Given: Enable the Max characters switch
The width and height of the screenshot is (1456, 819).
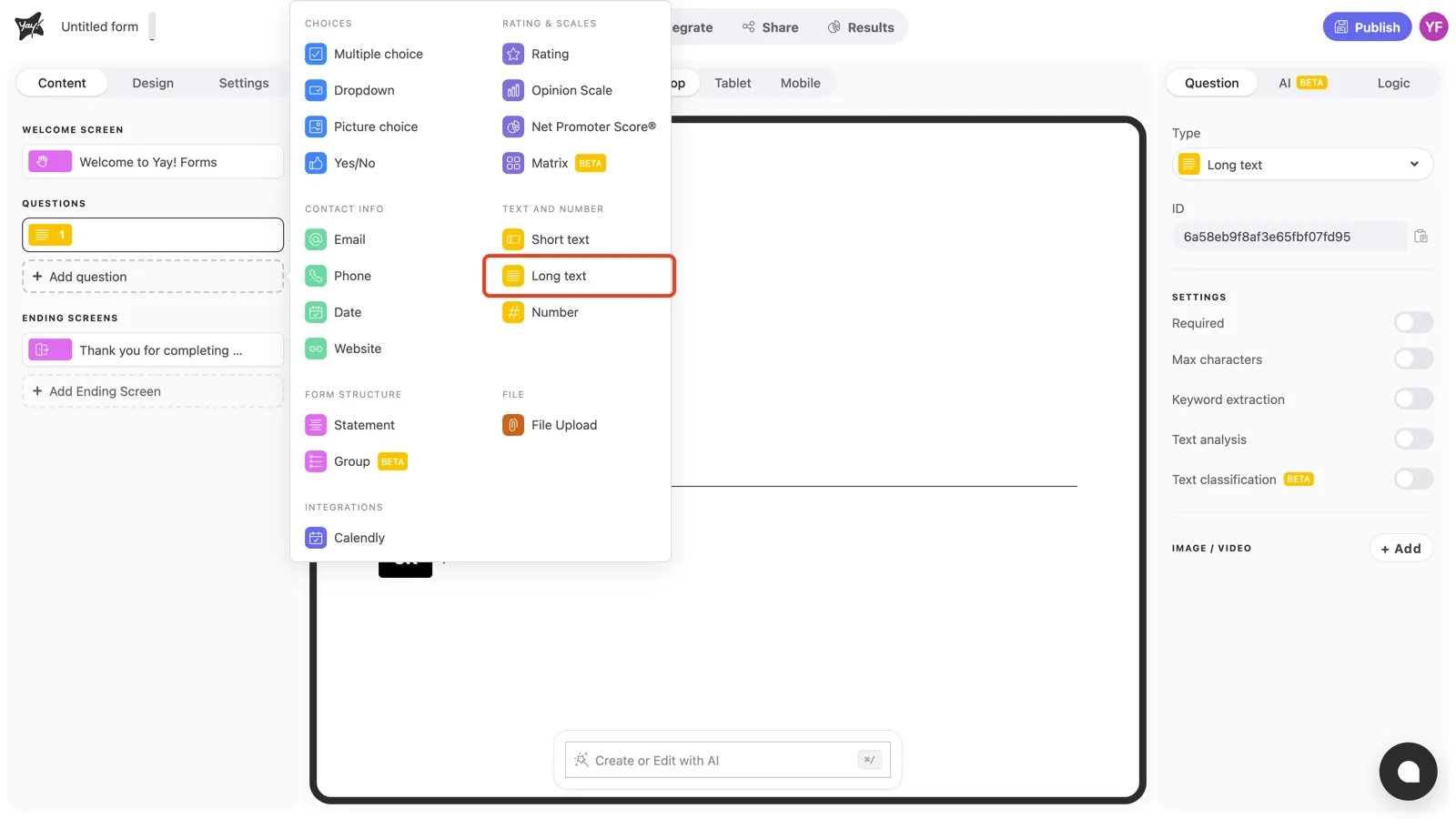Looking at the screenshot, I should (x=1413, y=359).
